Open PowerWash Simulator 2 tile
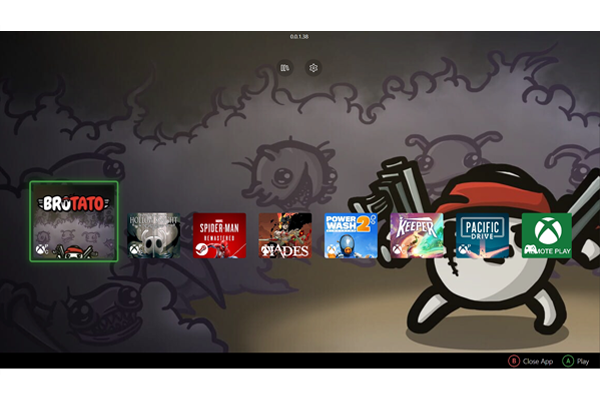The width and height of the screenshot is (600, 400). click(x=350, y=236)
